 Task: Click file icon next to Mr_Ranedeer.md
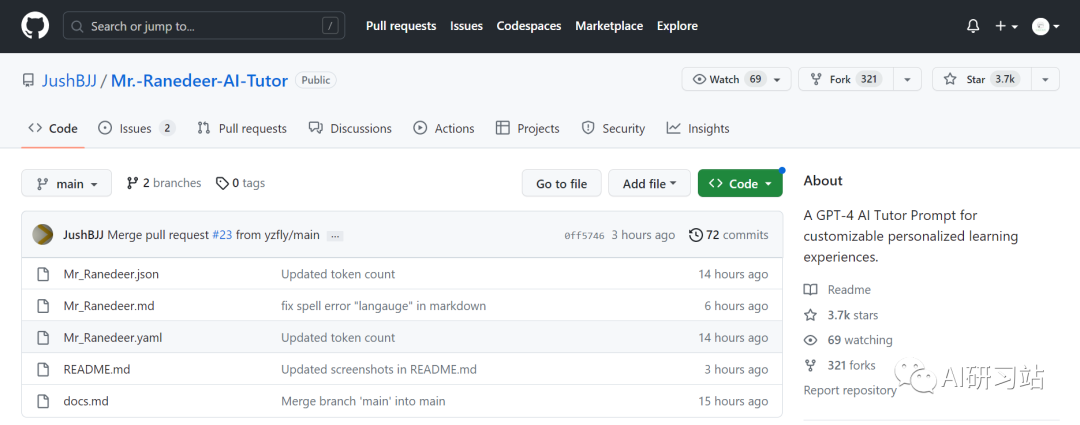click(43, 306)
